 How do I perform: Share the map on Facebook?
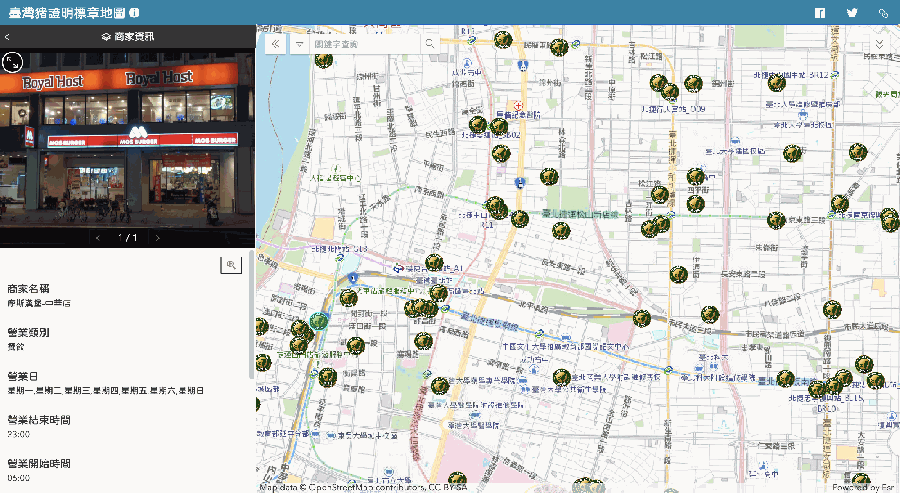(820, 13)
